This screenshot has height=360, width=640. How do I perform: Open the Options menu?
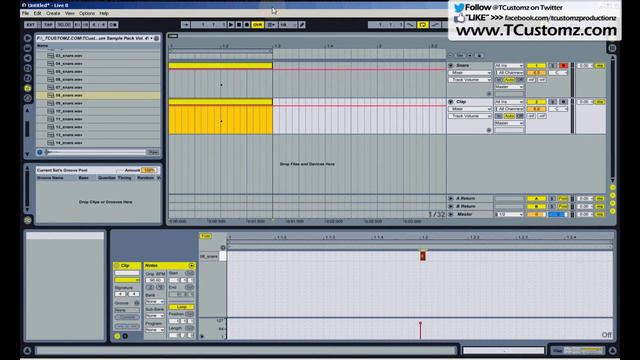click(x=87, y=13)
